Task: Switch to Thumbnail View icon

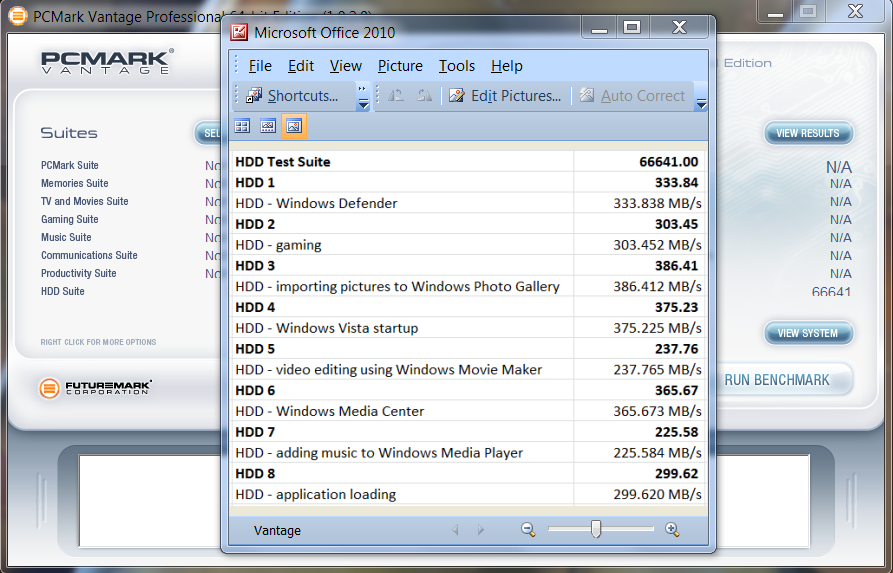Action: tap(242, 126)
